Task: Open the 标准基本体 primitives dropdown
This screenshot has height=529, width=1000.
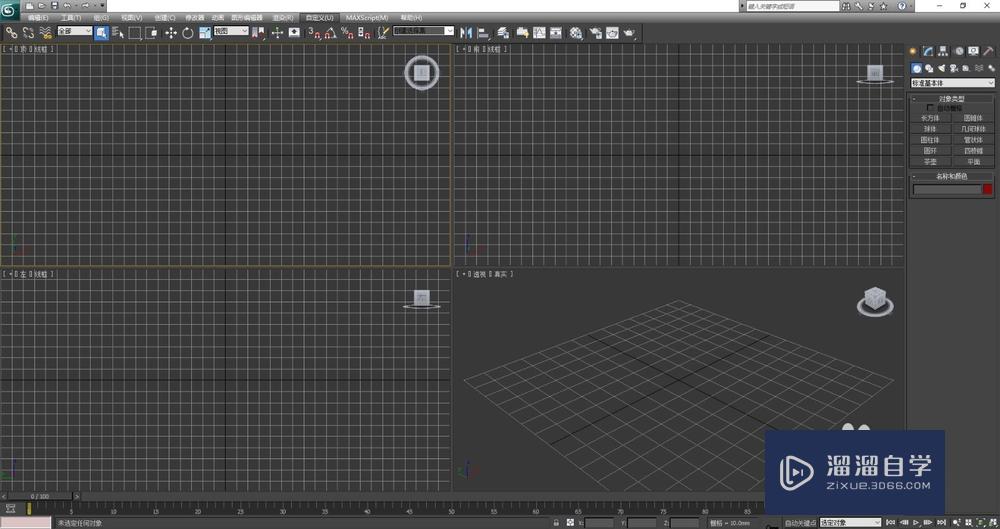Action: [x=952, y=83]
